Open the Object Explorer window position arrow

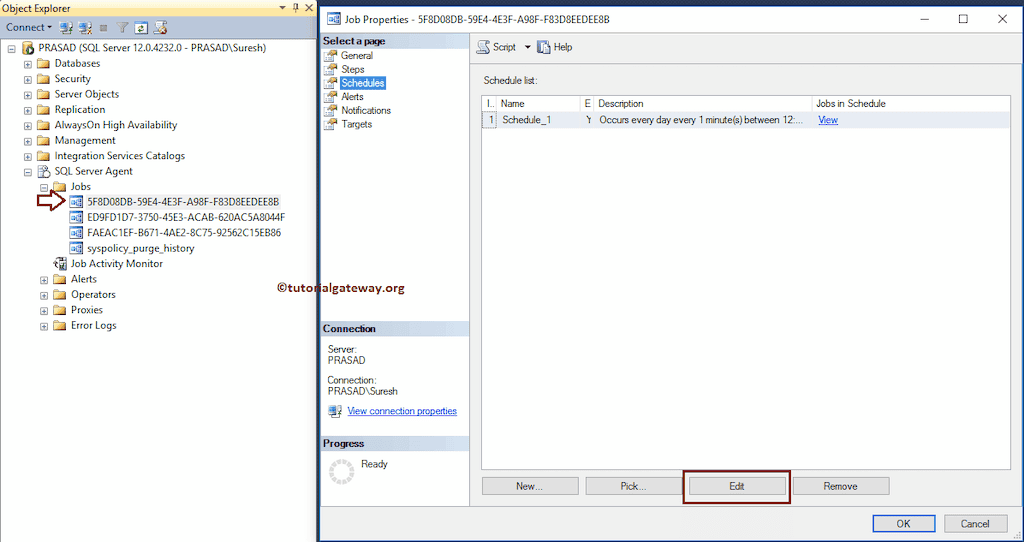(x=282, y=7)
